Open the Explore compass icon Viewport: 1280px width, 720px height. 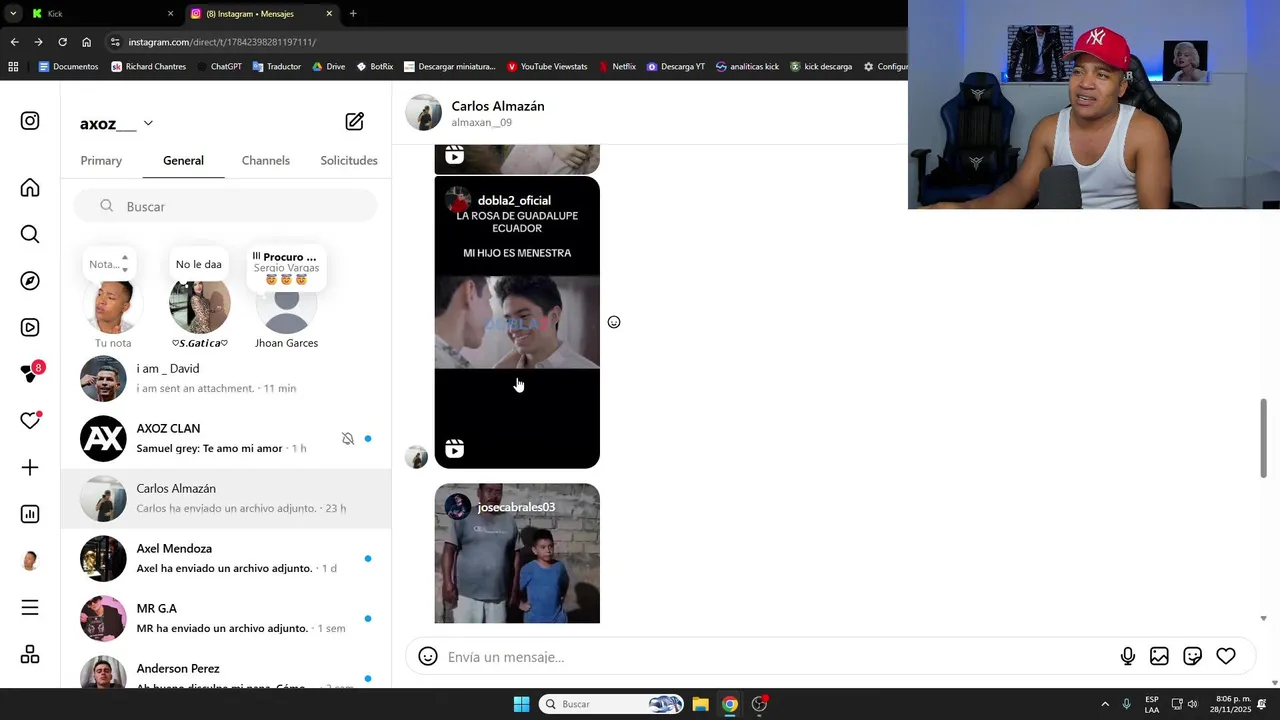[x=30, y=281]
